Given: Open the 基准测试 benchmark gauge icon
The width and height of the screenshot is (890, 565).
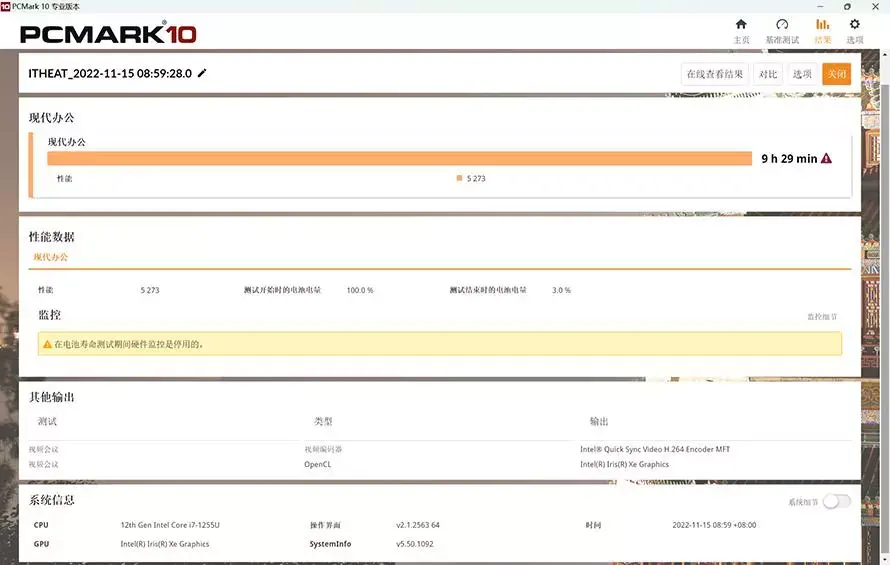Looking at the screenshot, I should 782,25.
